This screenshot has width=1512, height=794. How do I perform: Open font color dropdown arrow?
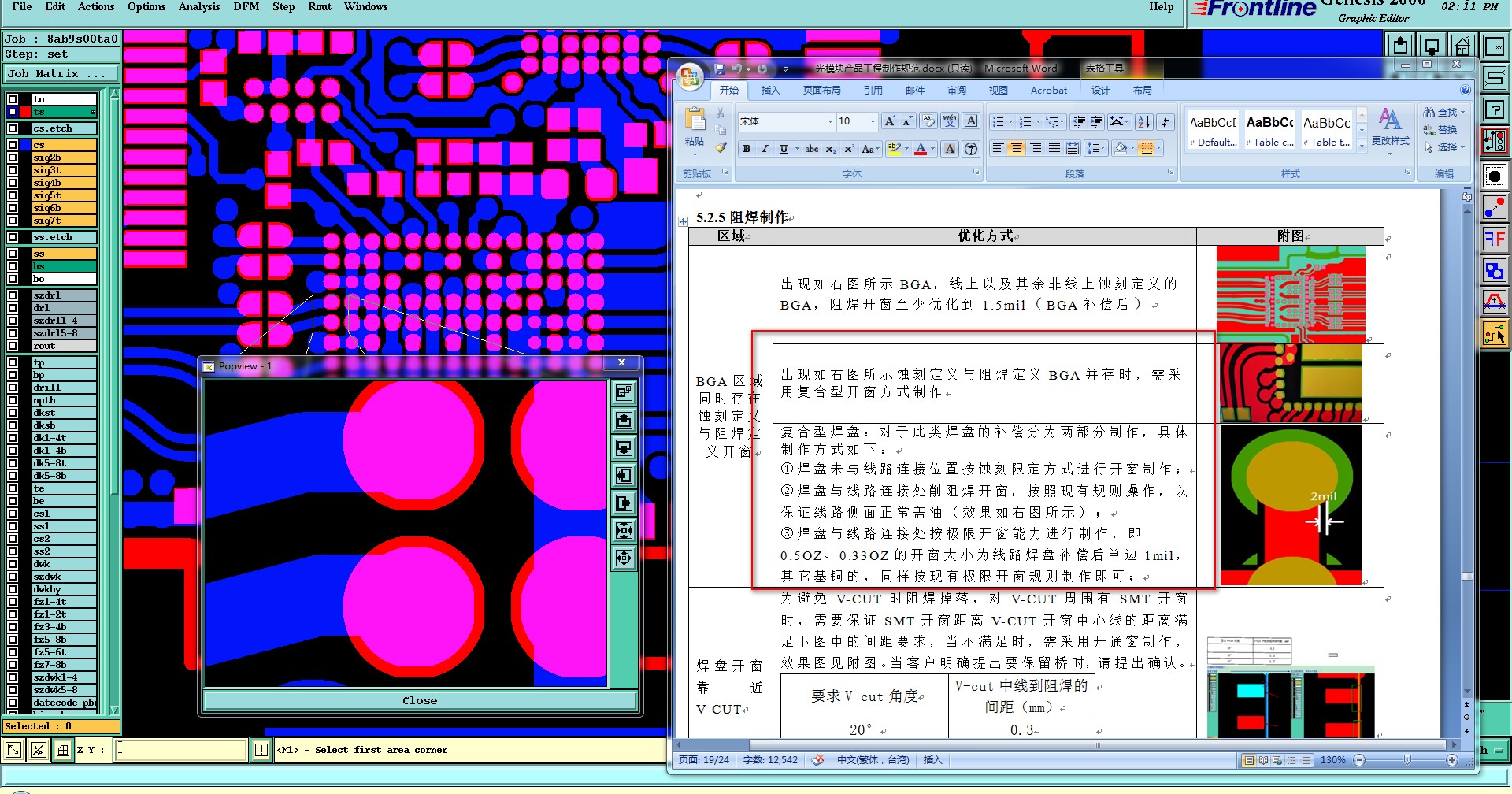(933, 149)
